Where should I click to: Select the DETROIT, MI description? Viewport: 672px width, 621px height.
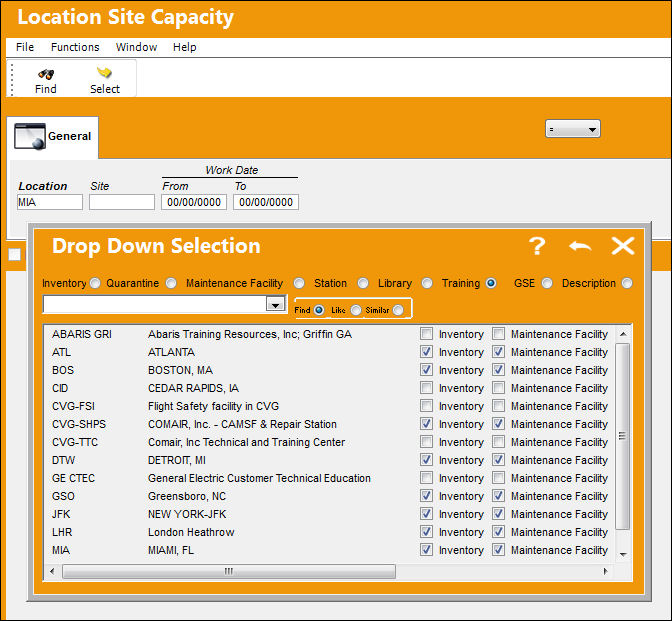(x=177, y=460)
